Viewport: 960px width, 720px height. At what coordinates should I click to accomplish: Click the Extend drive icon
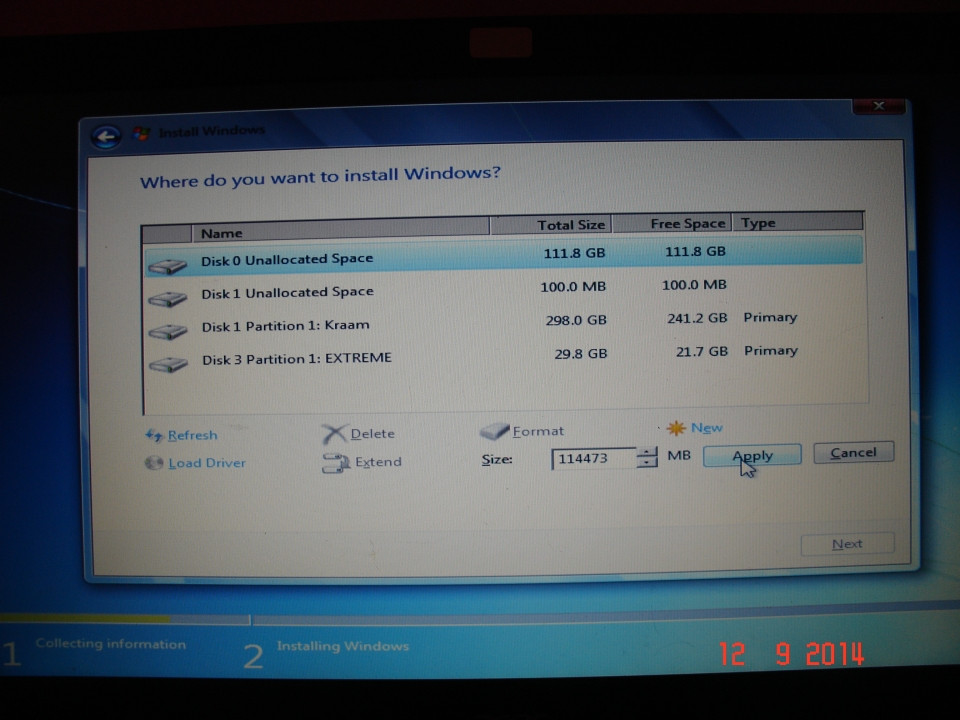336,463
